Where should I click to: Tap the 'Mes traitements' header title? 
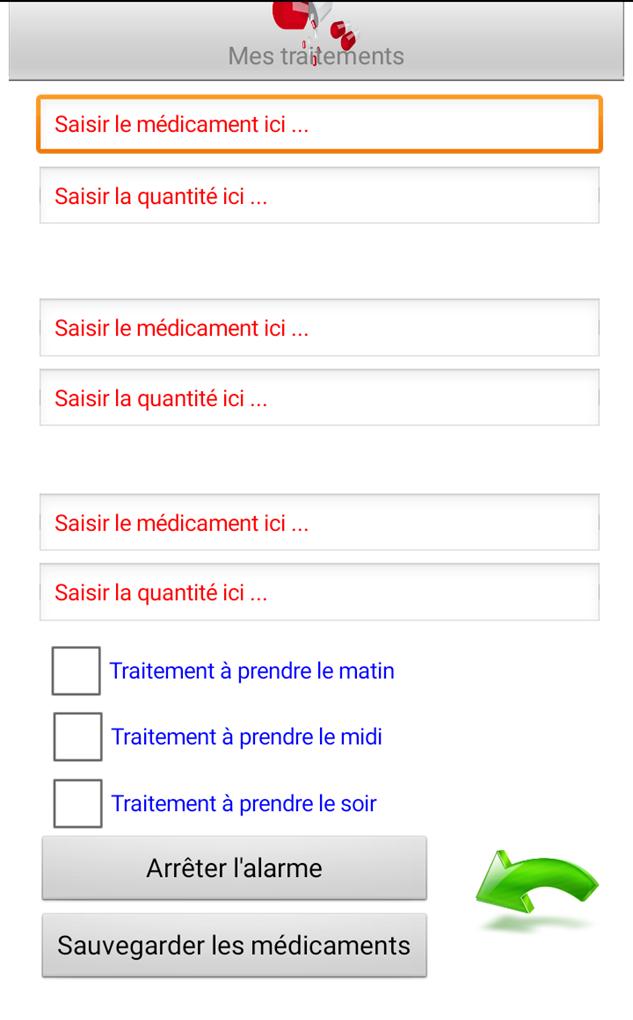pyautogui.click(x=316, y=56)
